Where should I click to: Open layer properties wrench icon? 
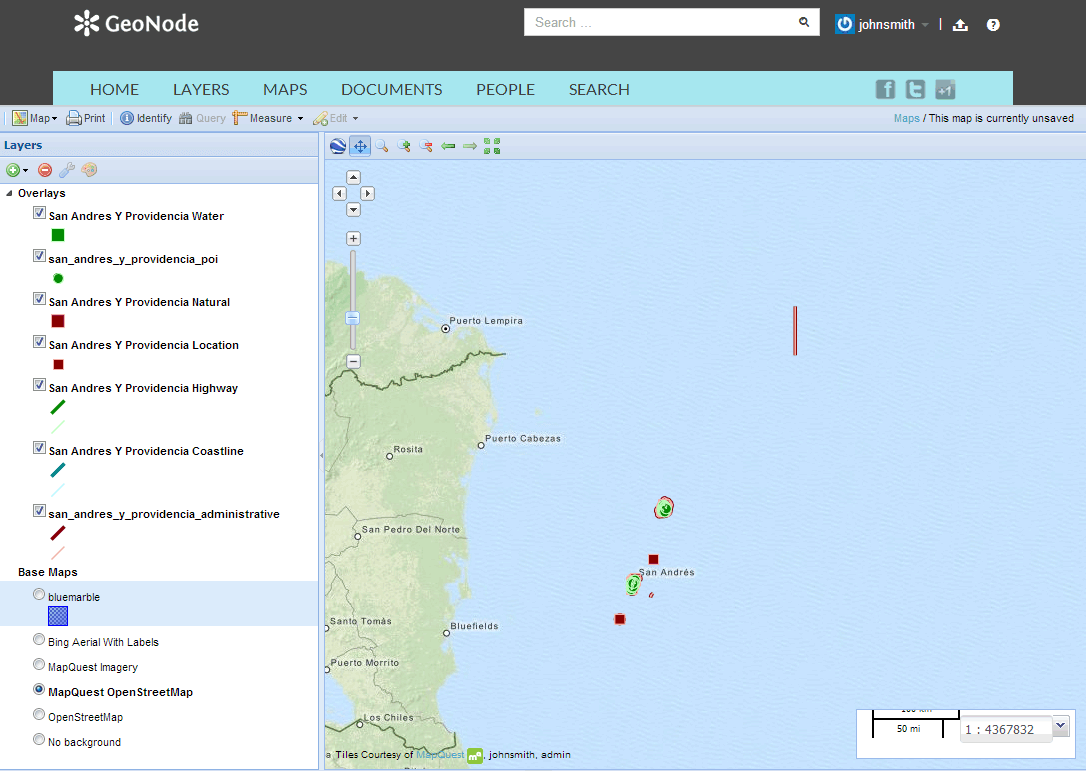pos(67,170)
